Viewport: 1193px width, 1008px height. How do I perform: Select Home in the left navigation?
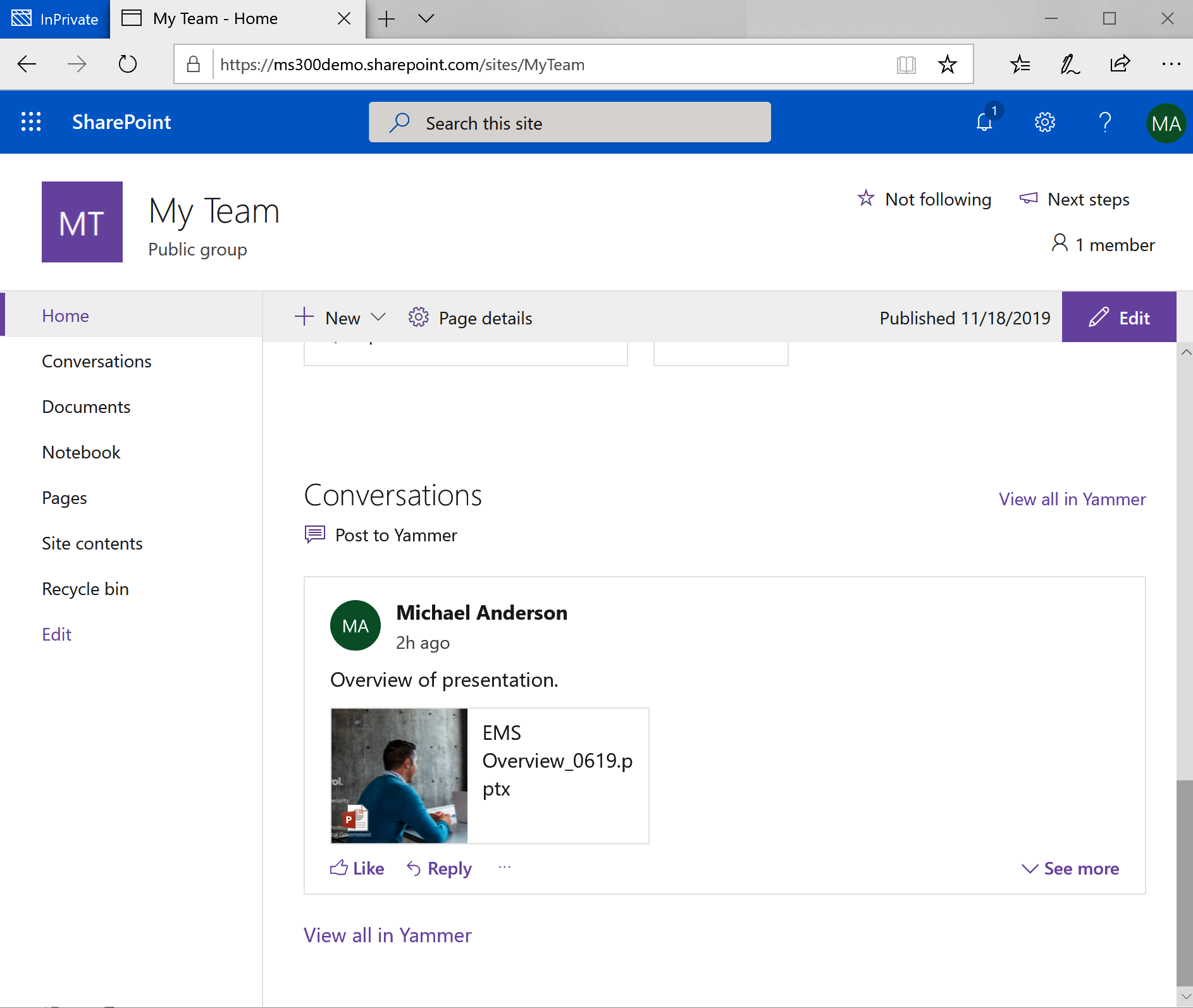point(132,316)
